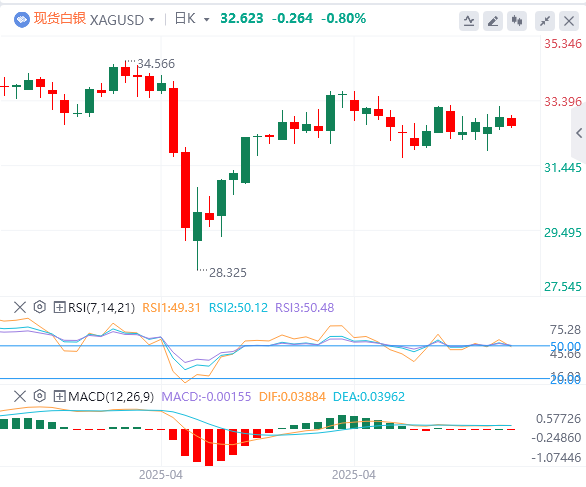
Task: Select the MACD(12,26,9) indicator label
Action: click(x=111, y=396)
